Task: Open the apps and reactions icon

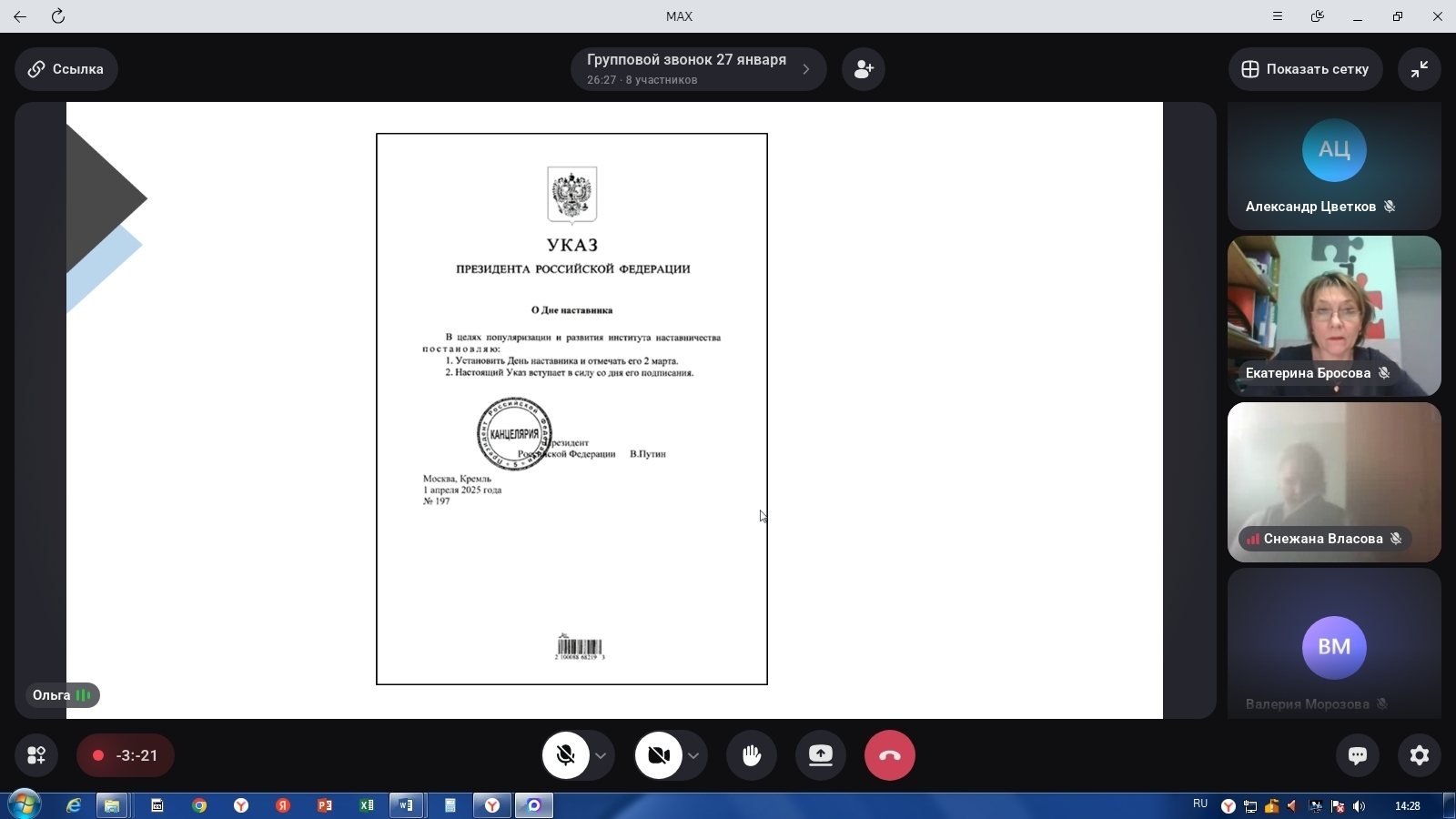Action: coord(36,755)
